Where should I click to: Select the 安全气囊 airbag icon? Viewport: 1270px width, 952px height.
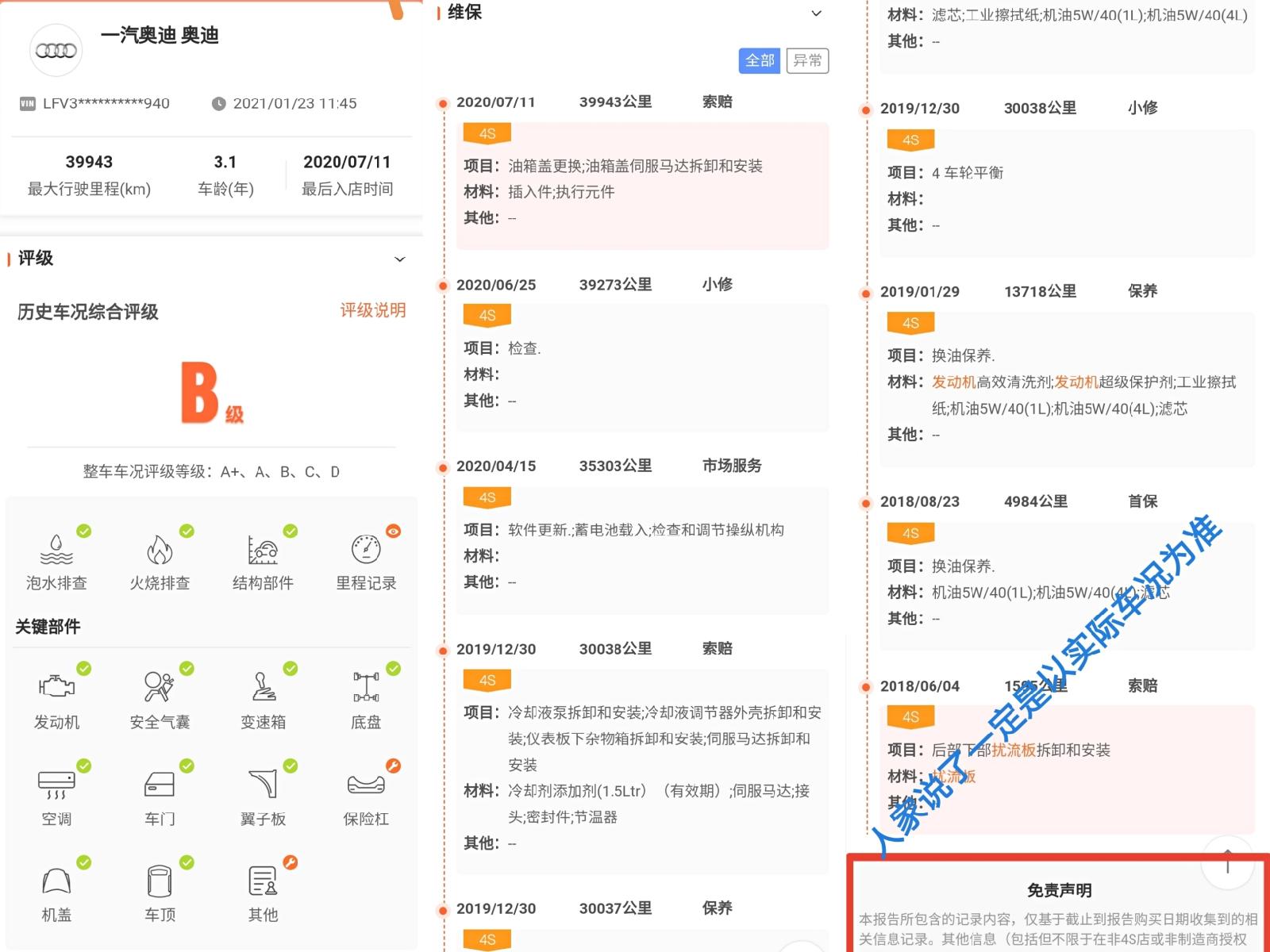pyautogui.click(x=160, y=686)
